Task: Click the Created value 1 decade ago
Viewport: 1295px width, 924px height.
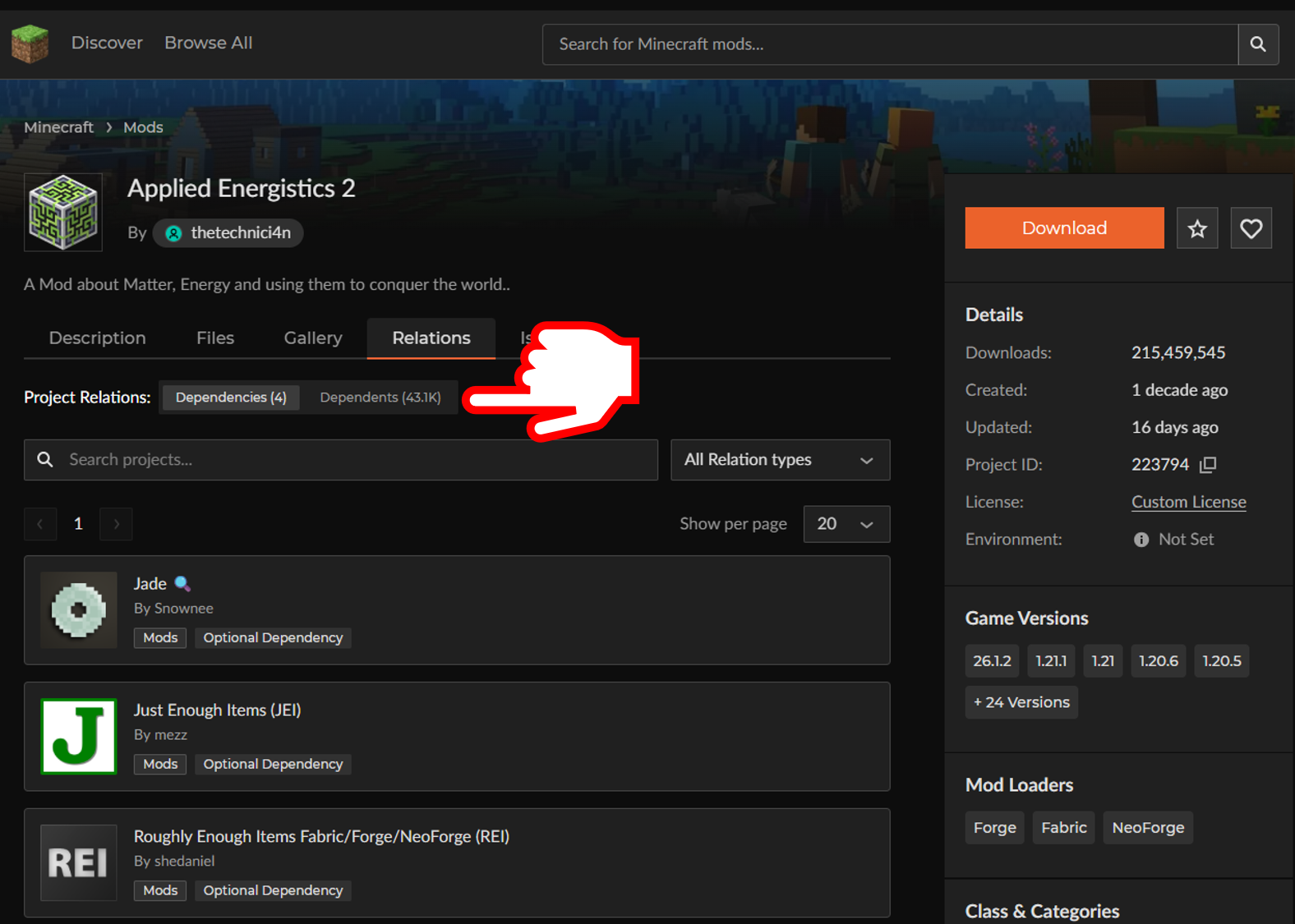Action: tap(1179, 390)
